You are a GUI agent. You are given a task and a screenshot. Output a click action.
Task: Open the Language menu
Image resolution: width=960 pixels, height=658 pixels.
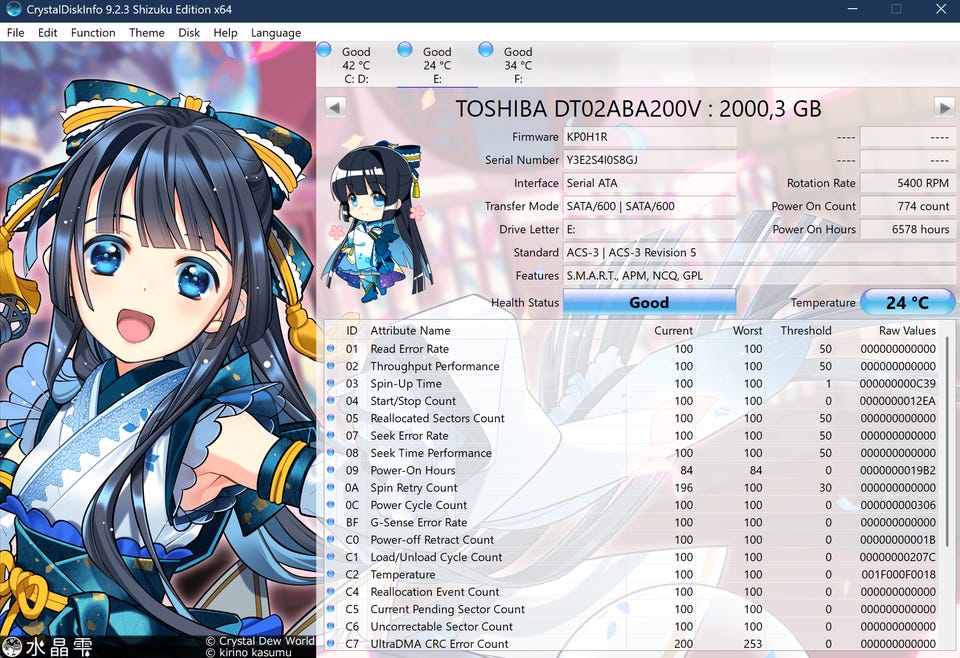pos(276,32)
